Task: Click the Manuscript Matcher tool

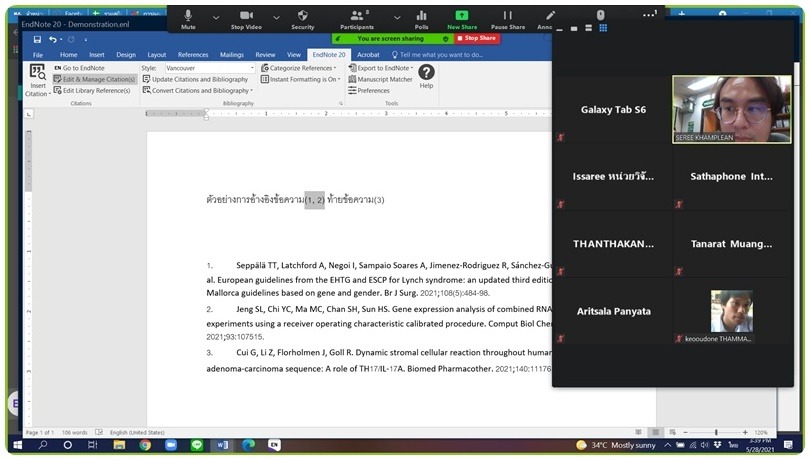Action: pyautogui.click(x=384, y=79)
